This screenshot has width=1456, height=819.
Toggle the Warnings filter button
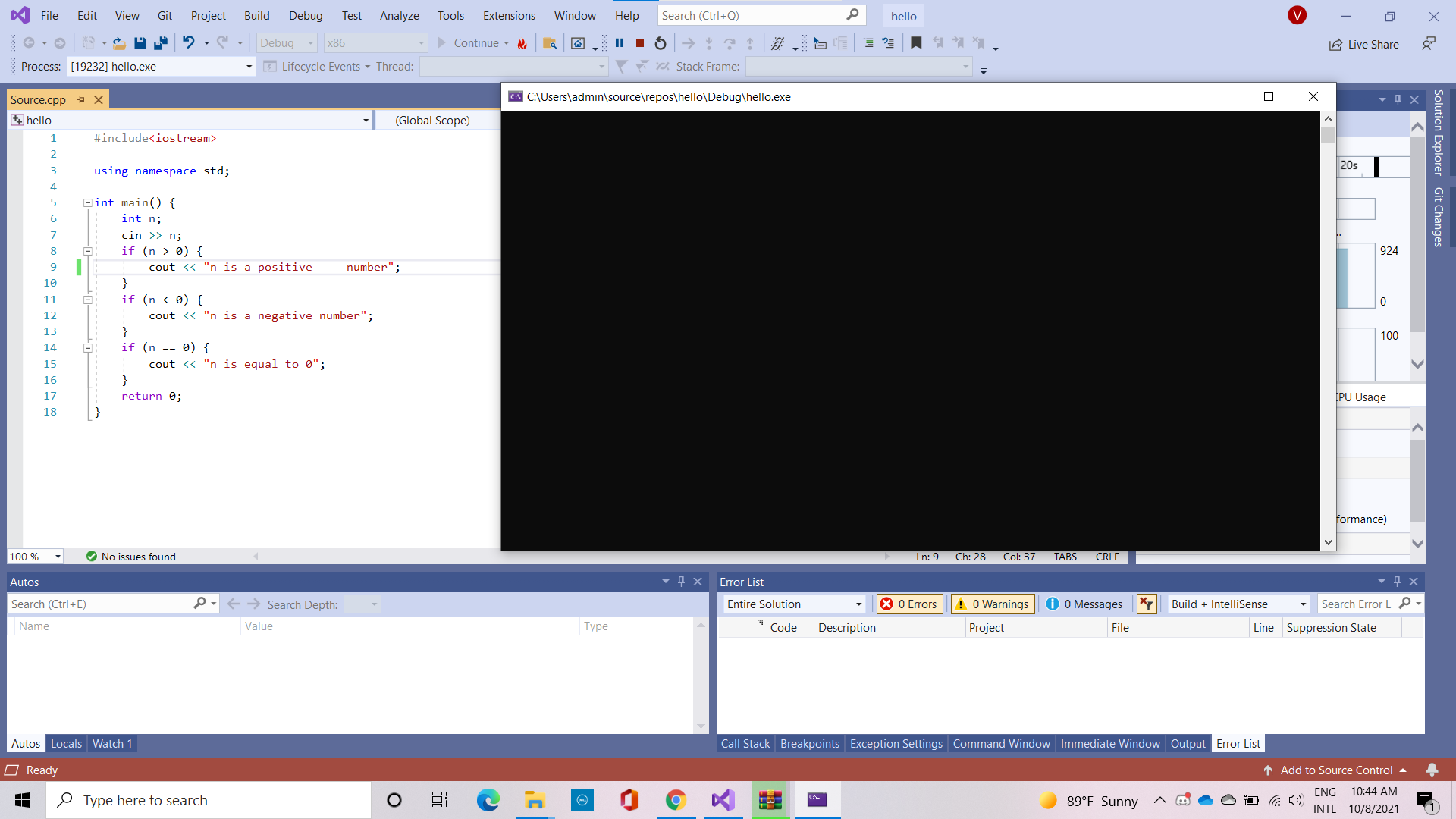coord(993,604)
